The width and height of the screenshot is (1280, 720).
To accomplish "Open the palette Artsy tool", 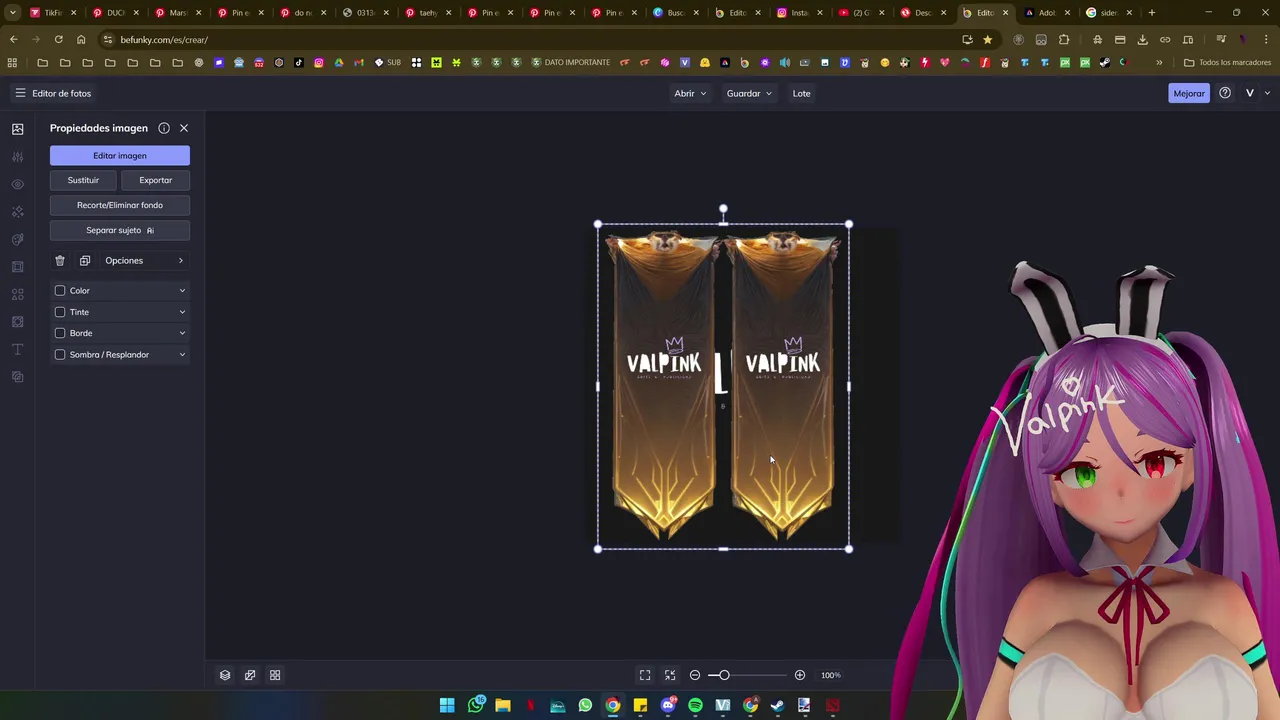I will (17, 239).
